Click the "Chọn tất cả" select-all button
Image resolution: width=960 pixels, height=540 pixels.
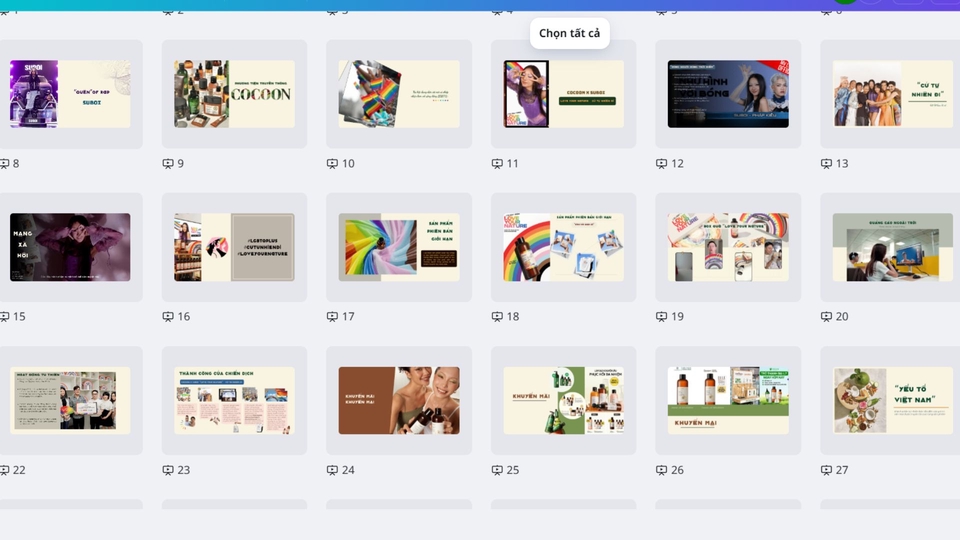[x=569, y=33]
